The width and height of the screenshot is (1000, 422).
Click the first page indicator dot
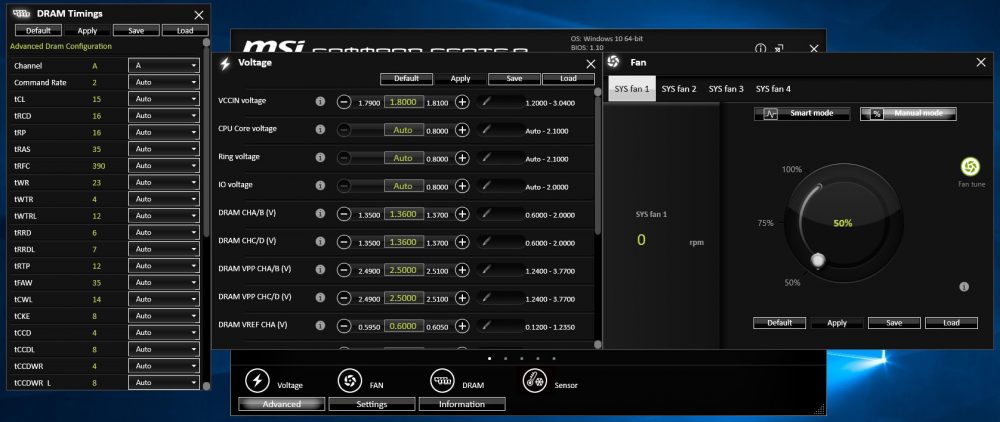[490, 358]
